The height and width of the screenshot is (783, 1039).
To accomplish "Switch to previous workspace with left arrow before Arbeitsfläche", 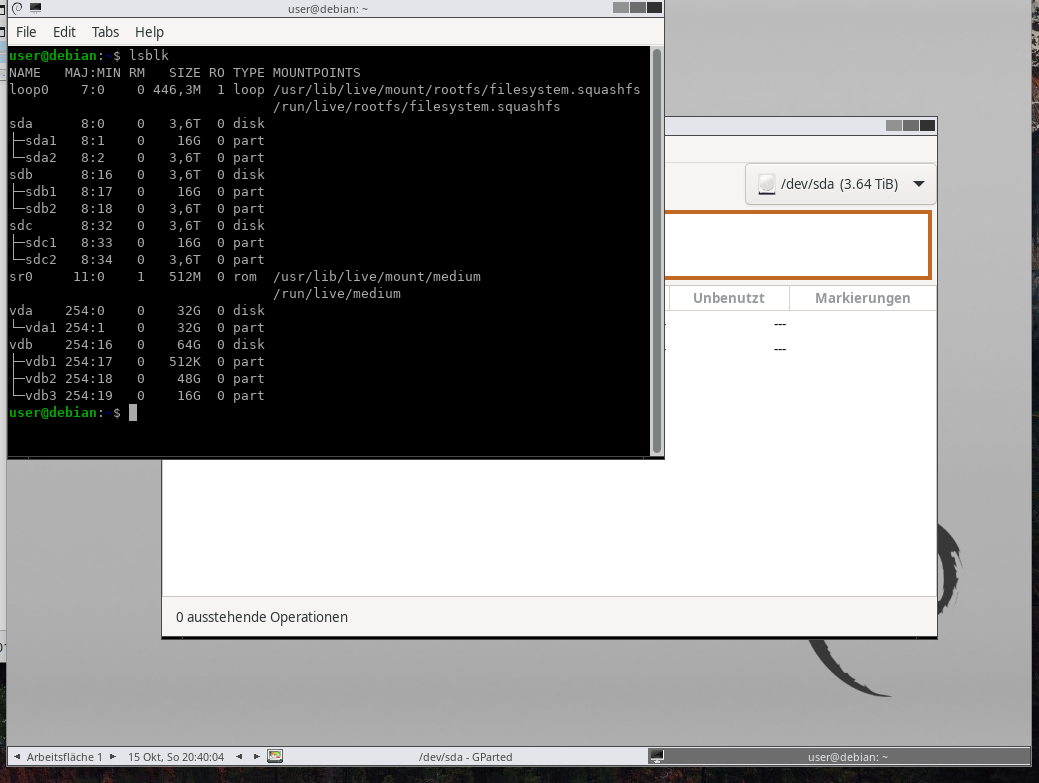I will (x=17, y=757).
